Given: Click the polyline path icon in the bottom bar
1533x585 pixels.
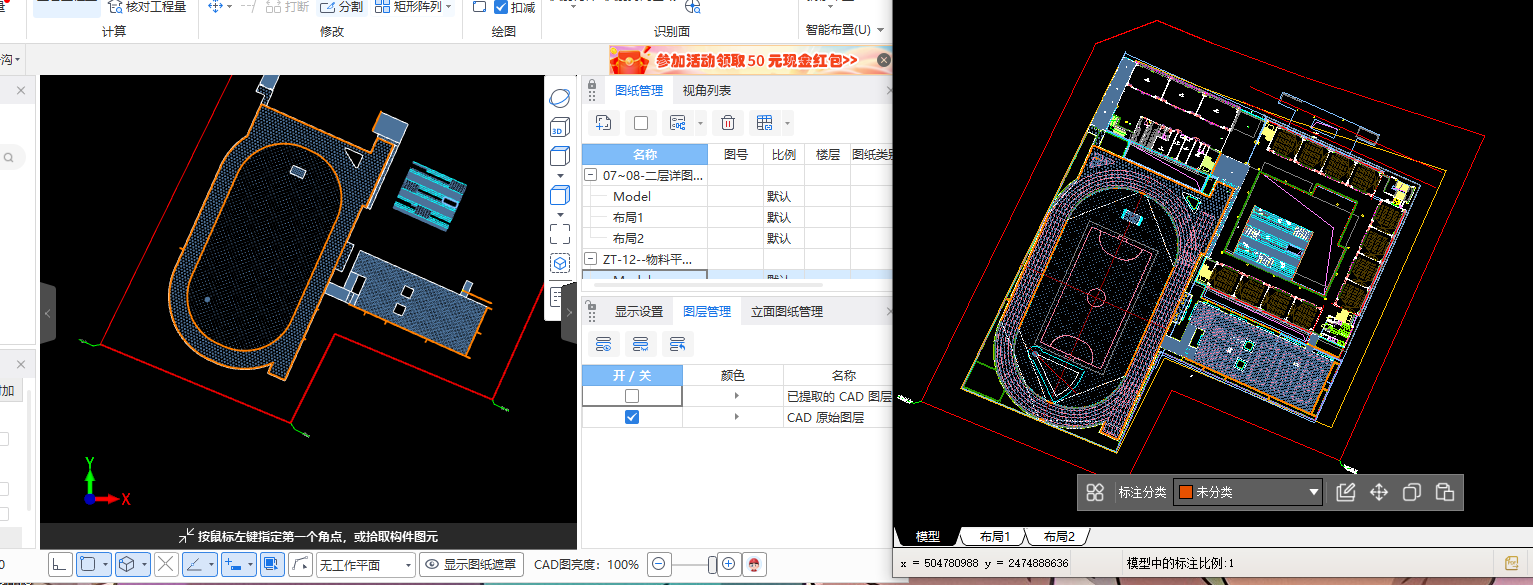Looking at the screenshot, I should [300, 564].
